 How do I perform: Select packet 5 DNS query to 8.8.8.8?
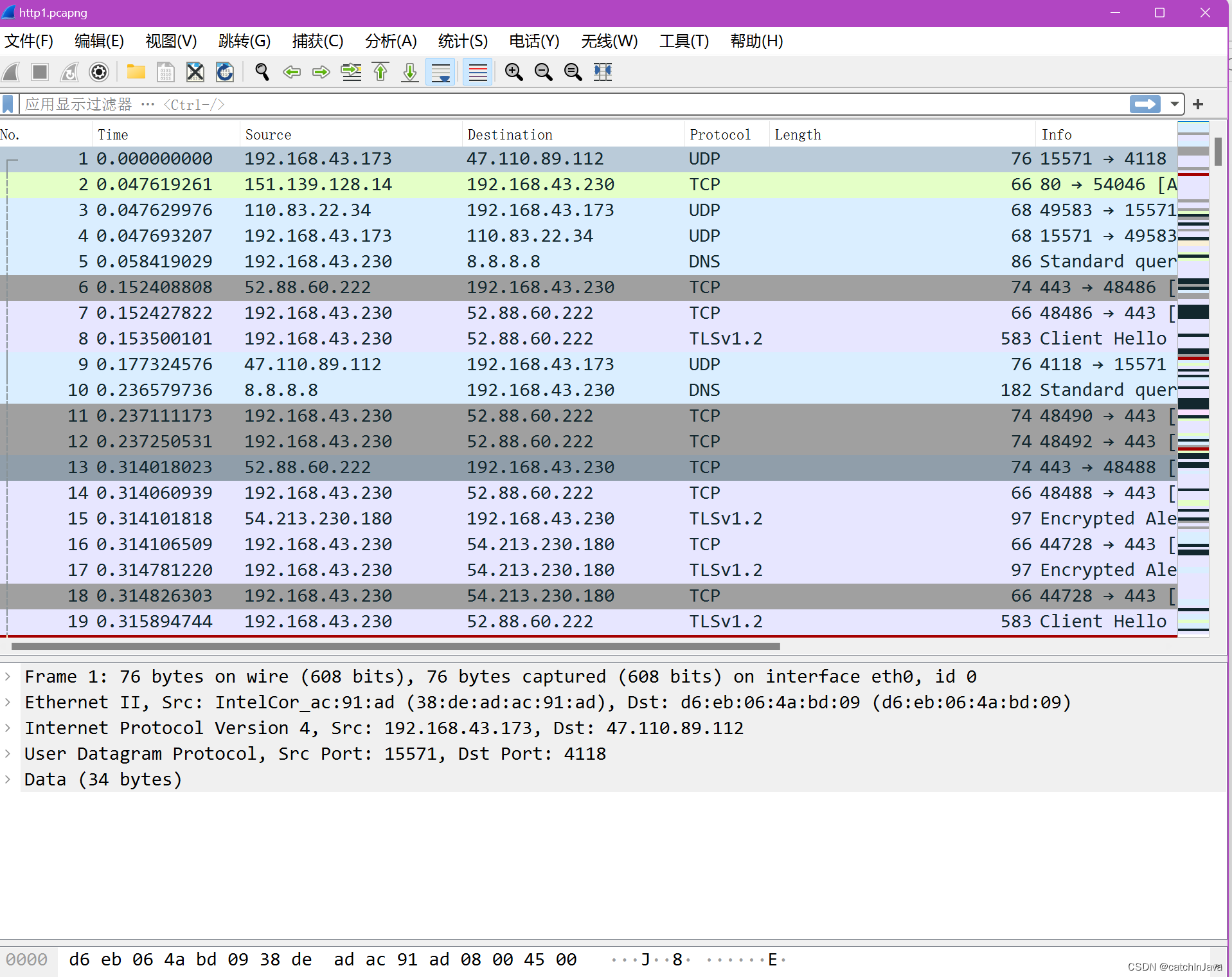[589, 262]
